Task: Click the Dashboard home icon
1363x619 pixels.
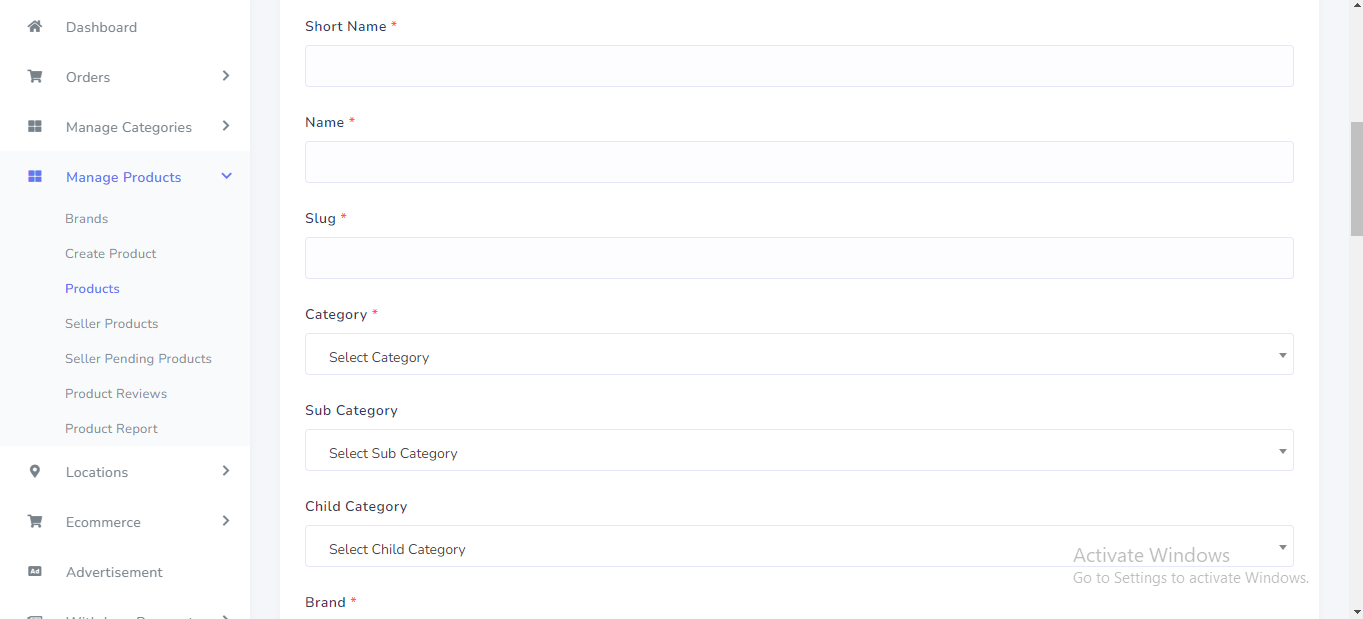Action: tap(35, 27)
